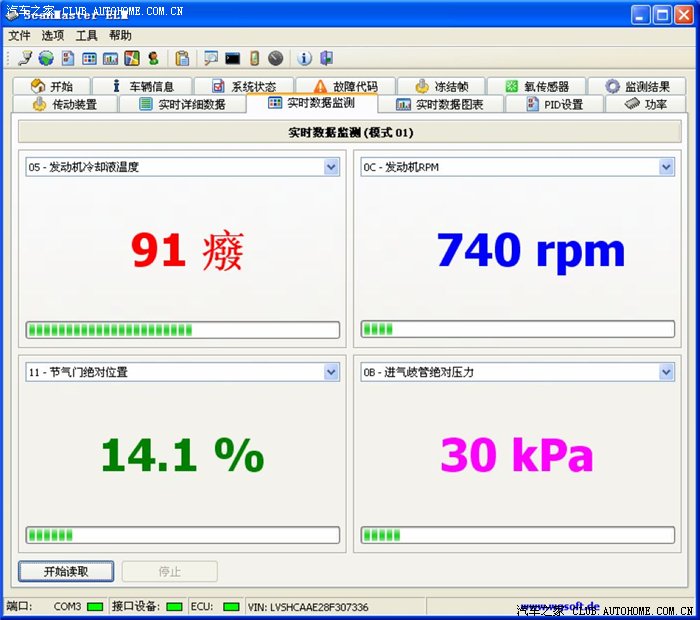The width and height of the screenshot is (700, 620).
Task: Expand the engine coolant temperature dropdown
Action: 332,167
